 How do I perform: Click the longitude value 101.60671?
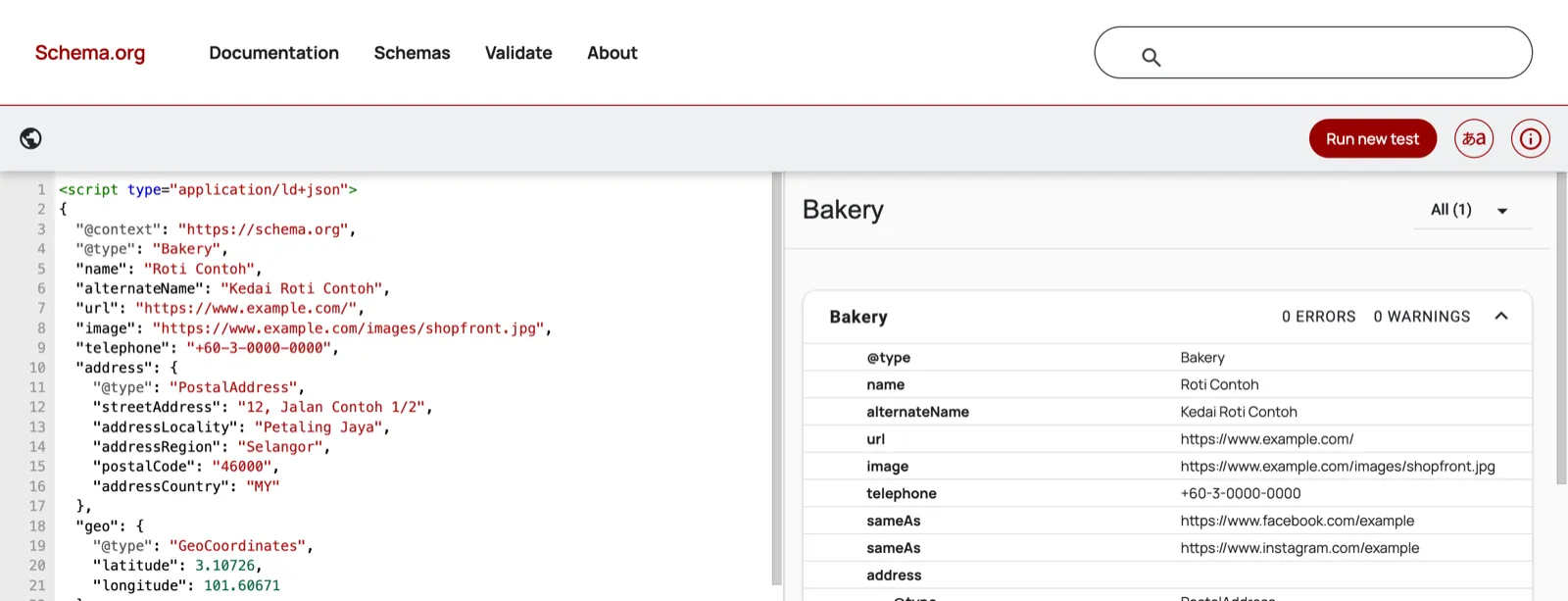click(x=242, y=585)
